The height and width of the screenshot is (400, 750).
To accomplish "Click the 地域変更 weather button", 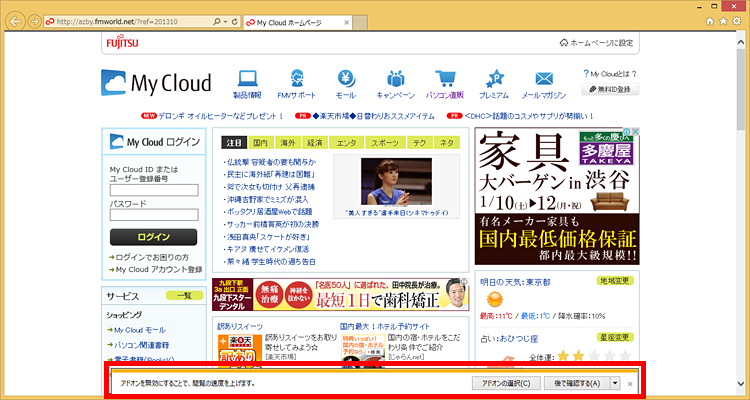I will tap(615, 280).
